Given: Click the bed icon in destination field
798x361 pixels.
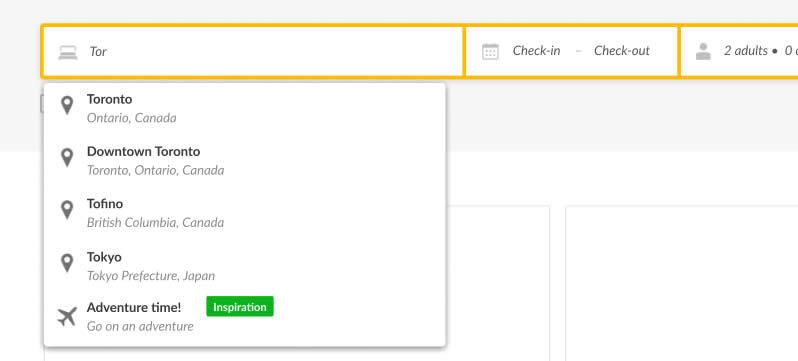Looking at the screenshot, I should 68,52.
